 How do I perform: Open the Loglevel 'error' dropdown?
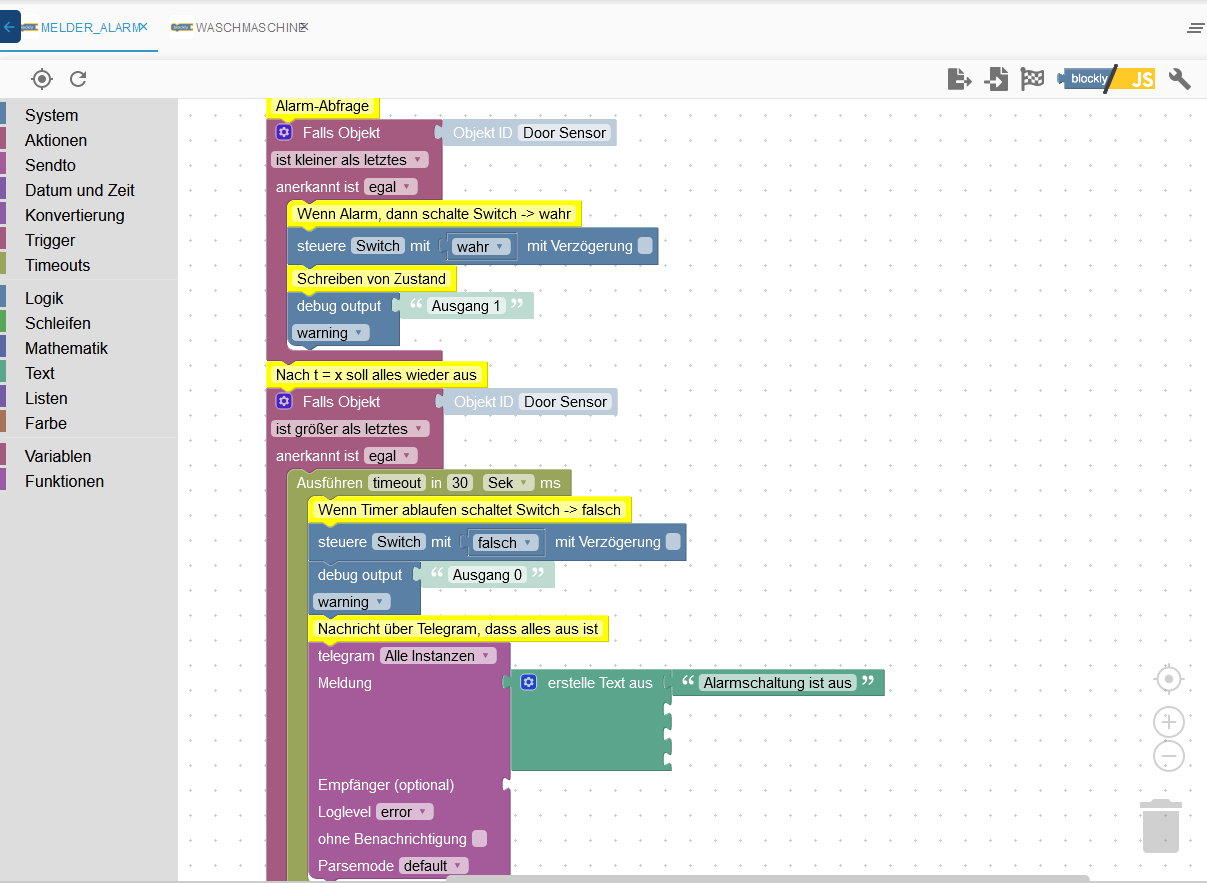click(405, 812)
